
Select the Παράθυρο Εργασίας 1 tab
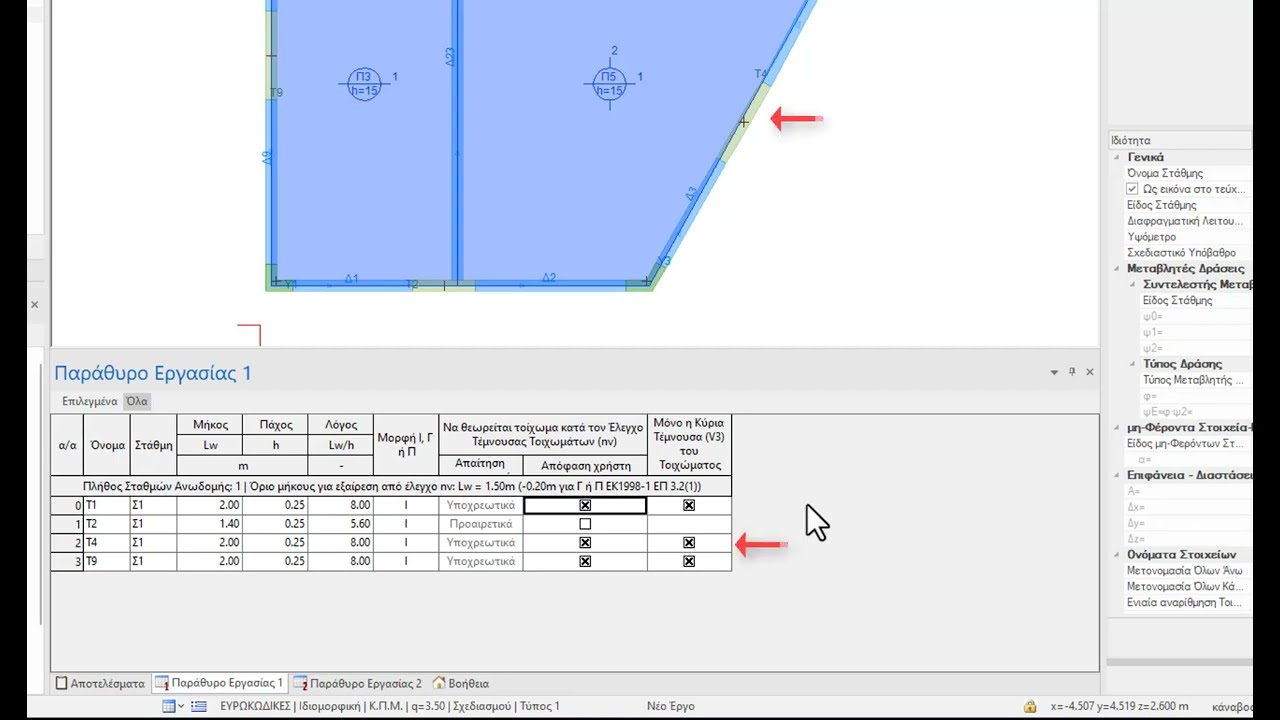tap(220, 684)
